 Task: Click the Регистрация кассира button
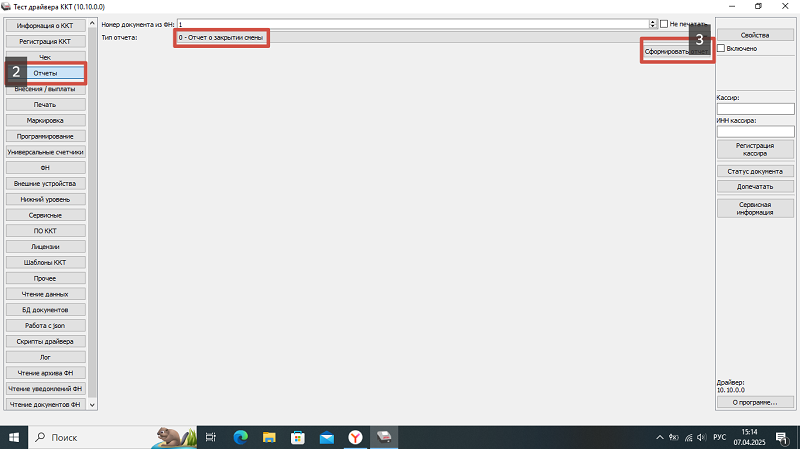tap(755, 149)
